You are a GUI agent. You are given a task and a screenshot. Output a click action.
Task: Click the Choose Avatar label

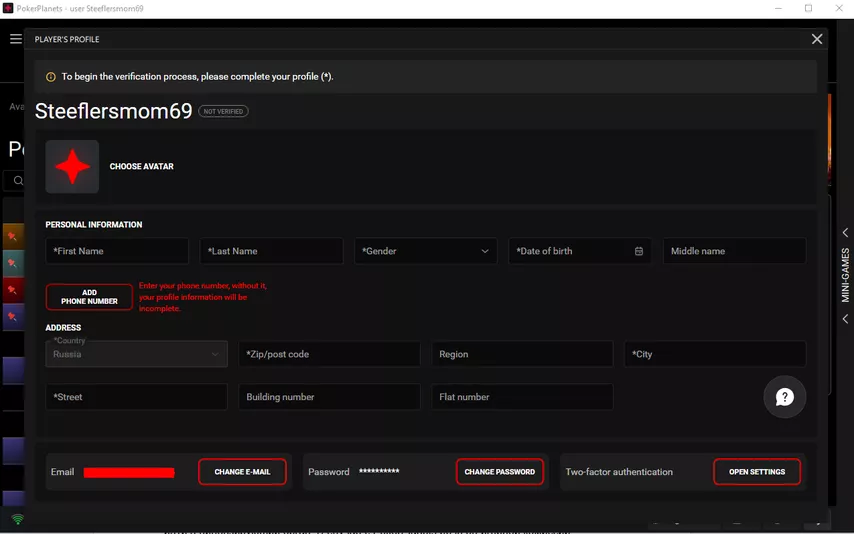[x=141, y=167]
